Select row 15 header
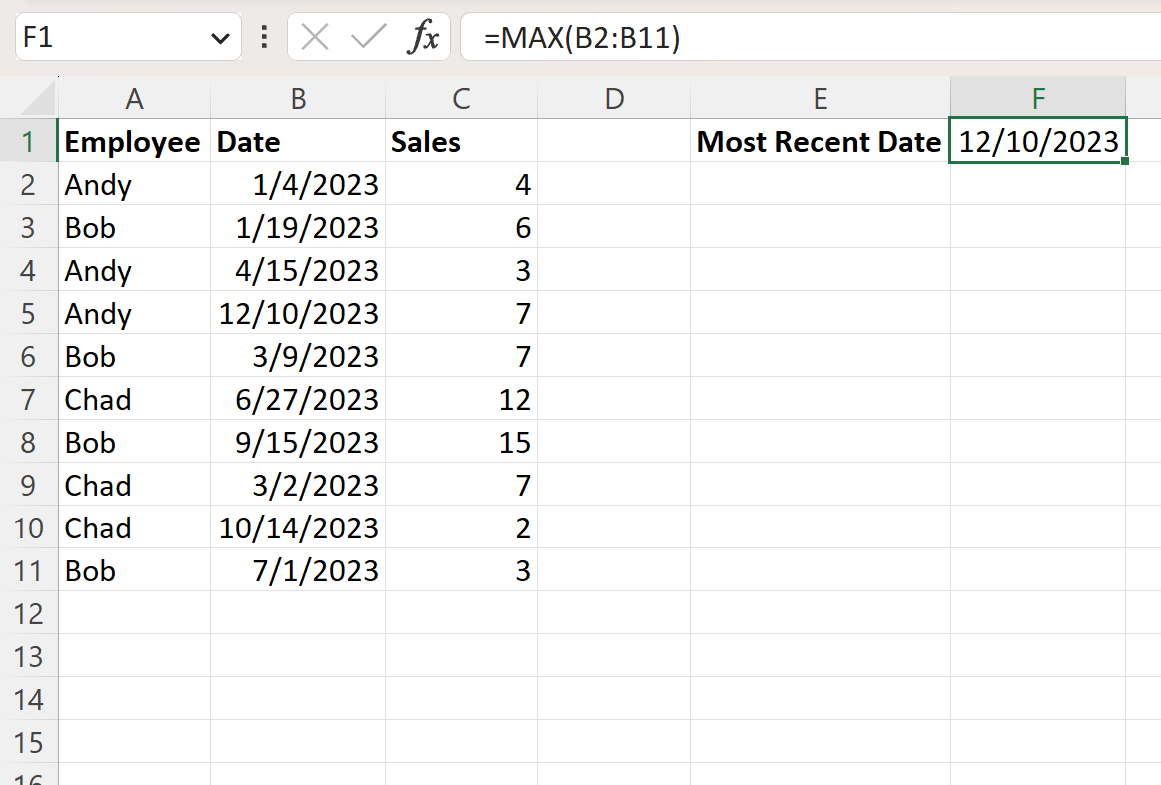This screenshot has width=1161, height=785. click(x=28, y=742)
